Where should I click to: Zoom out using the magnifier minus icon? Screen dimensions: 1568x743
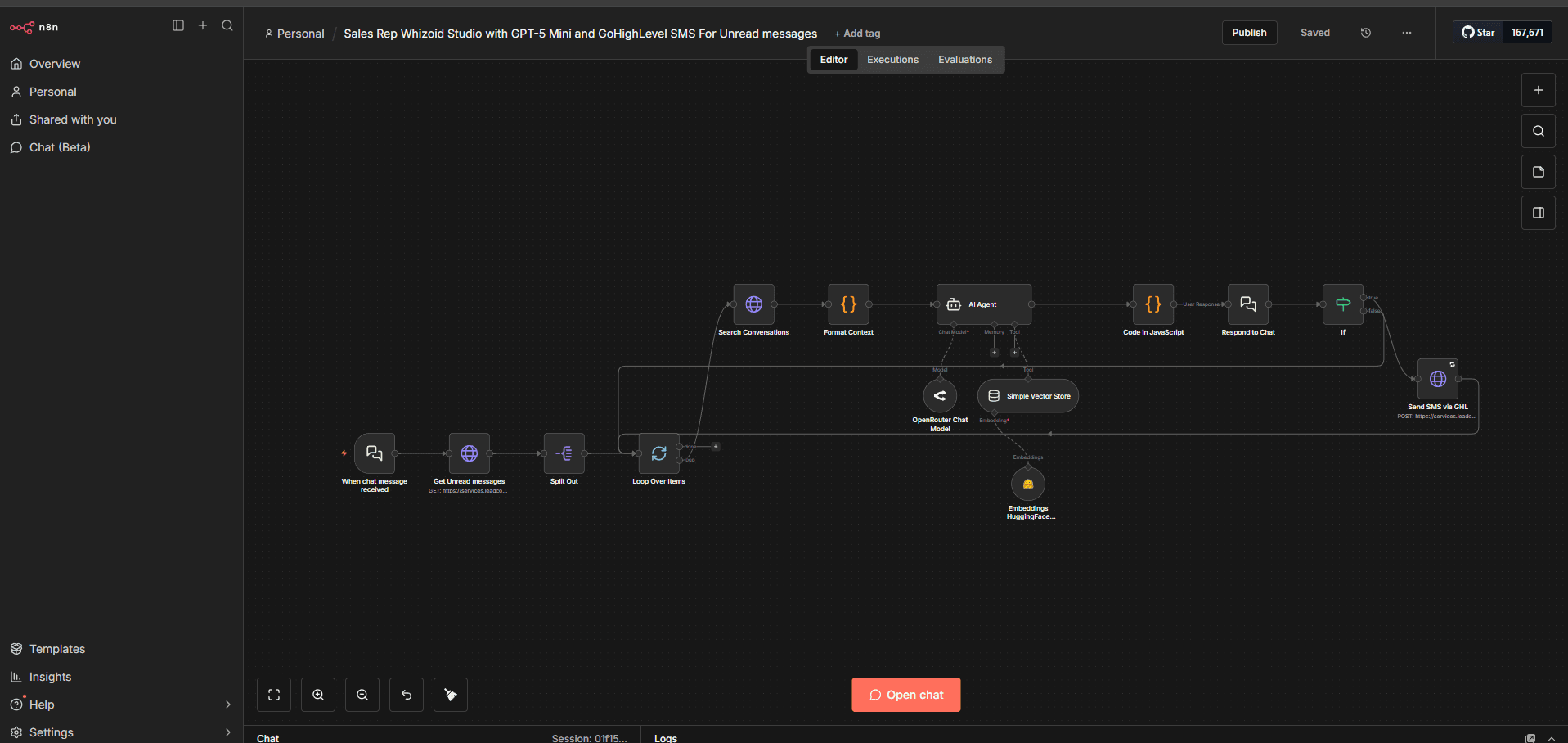click(x=362, y=694)
